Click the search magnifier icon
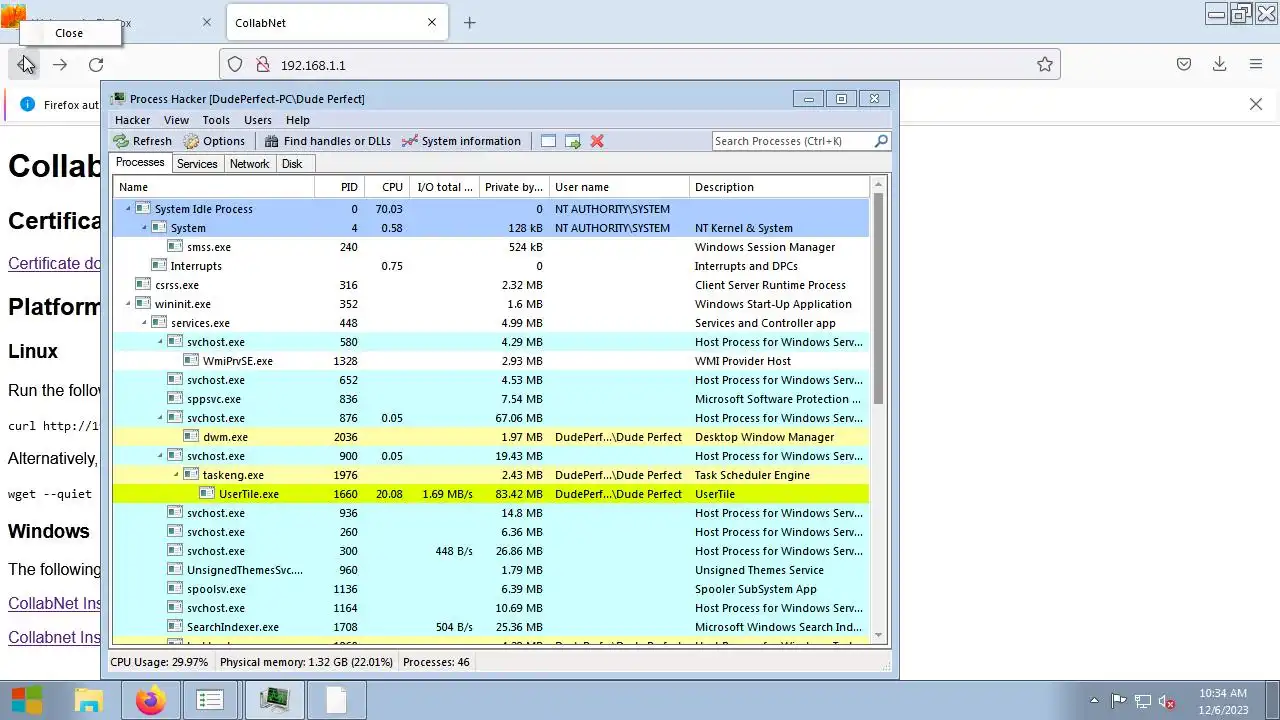The height and width of the screenshot is (720, 1280). 881,141
